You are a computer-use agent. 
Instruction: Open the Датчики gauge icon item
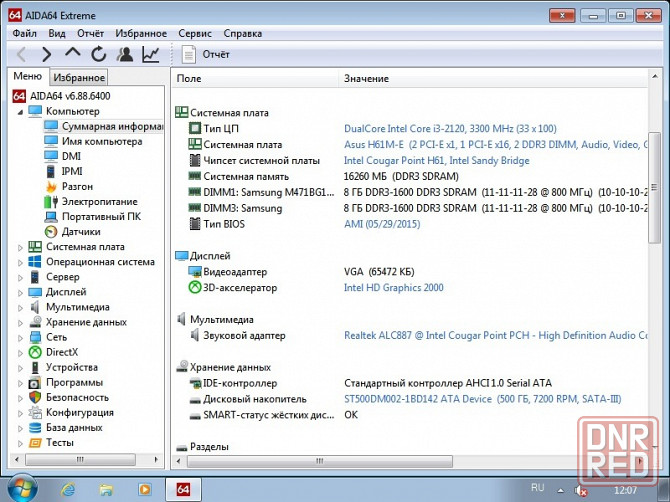[x=51, y=232]
